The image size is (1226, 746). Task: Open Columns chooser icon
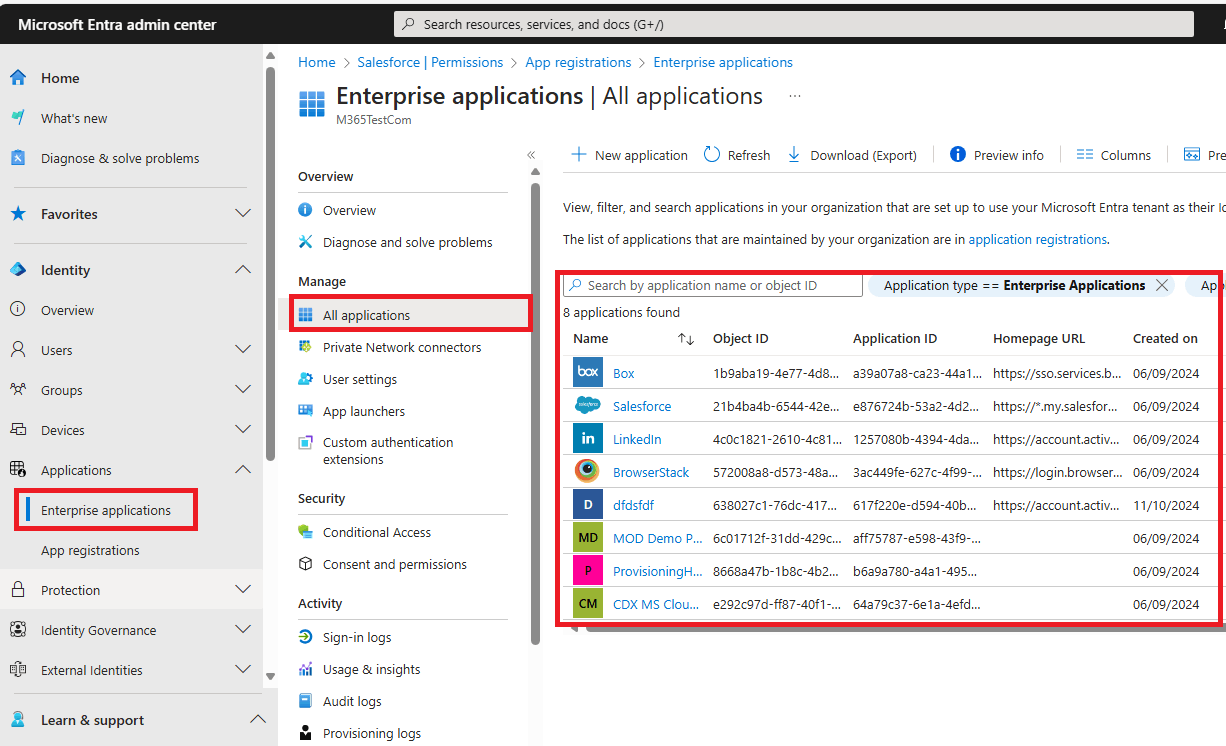pos(1085,154)
